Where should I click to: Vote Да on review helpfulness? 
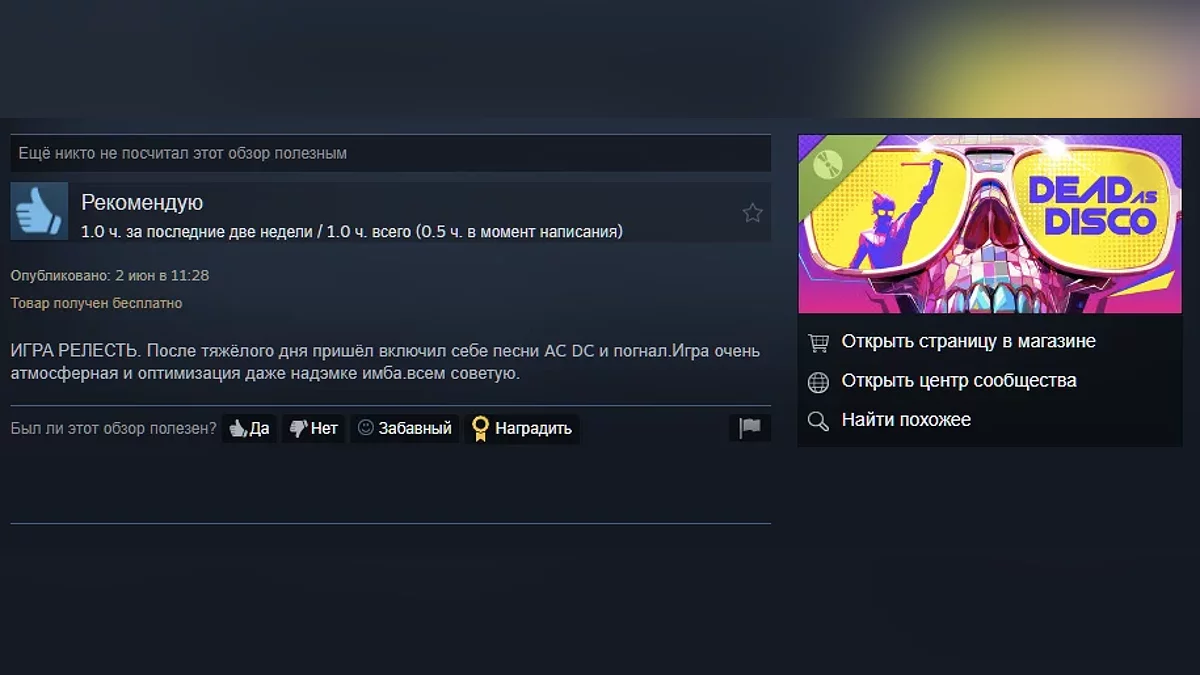(x=249, y=429)
